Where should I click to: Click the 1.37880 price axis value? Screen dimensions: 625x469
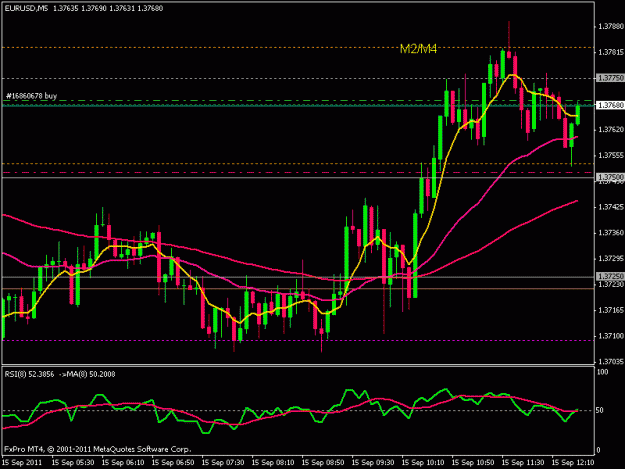(611, 26)
